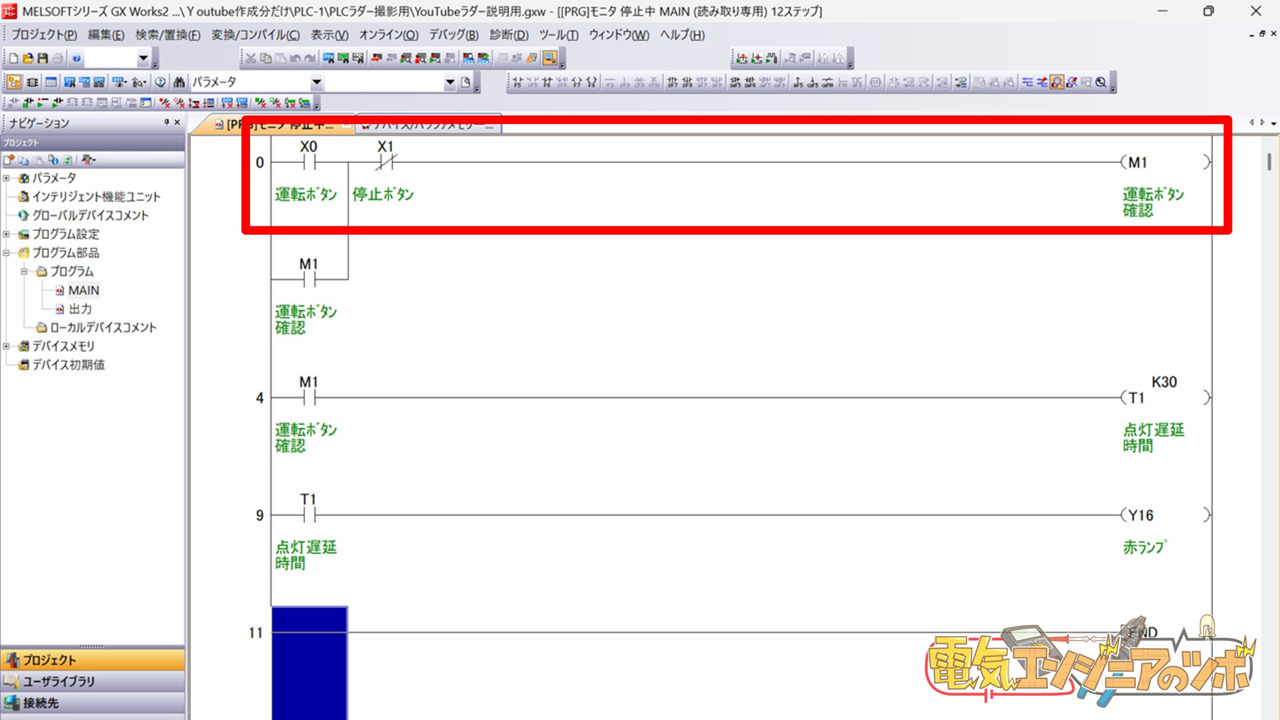Expand the パラメータ tree node
1280x720 pixels.
tap(7, 178)
